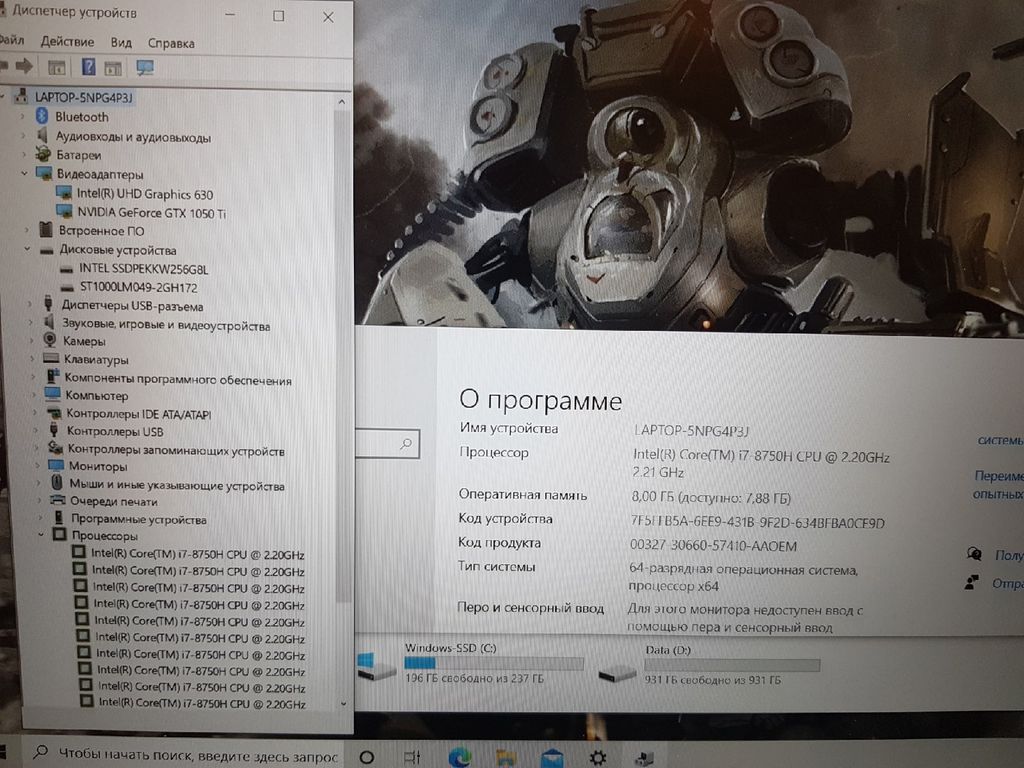Click the RAM value 8,00 ГБ

click(711, 498)
